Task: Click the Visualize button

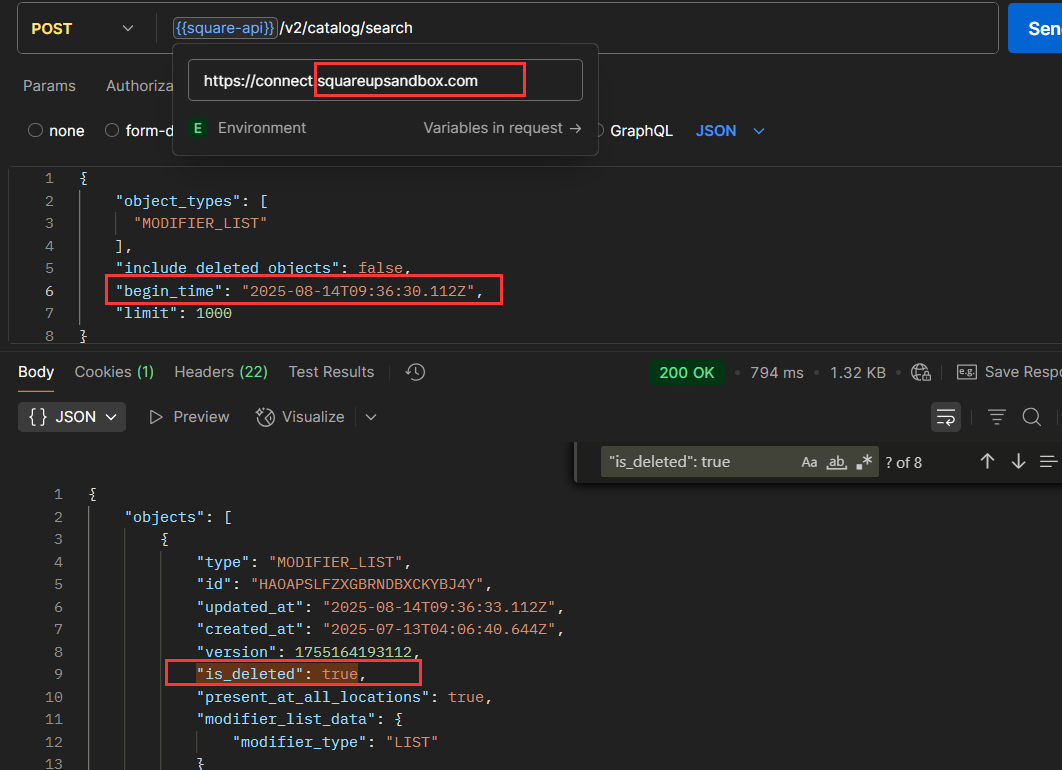Action: tap(300, 416)
